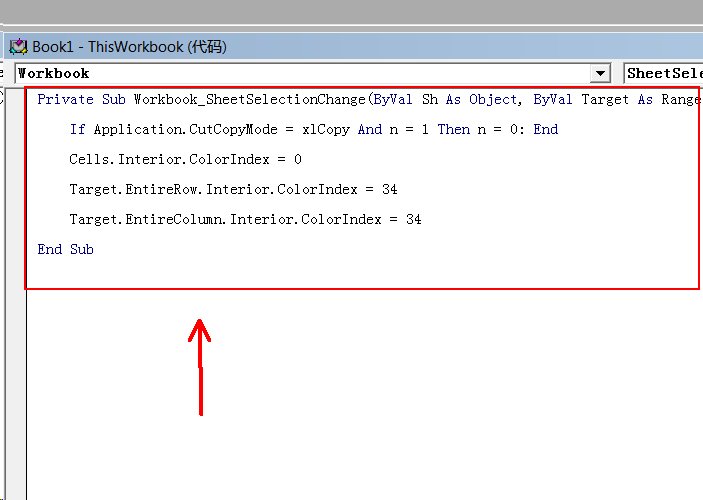Viewport: 703px width, 500px height.
Task: Click the ByVal Sh As Object parameter
Action: pos(445,99)
